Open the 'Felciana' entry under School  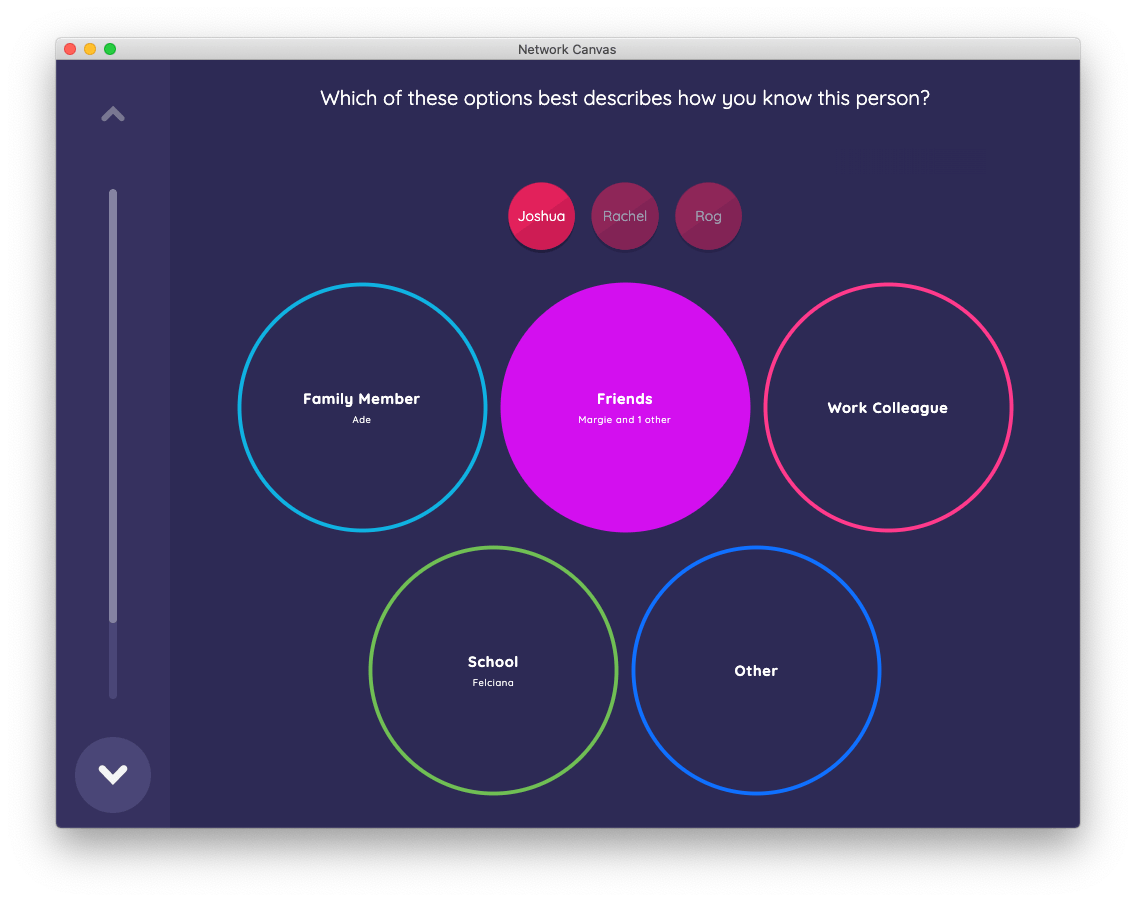pyautogui.click(x=493, y=683)
